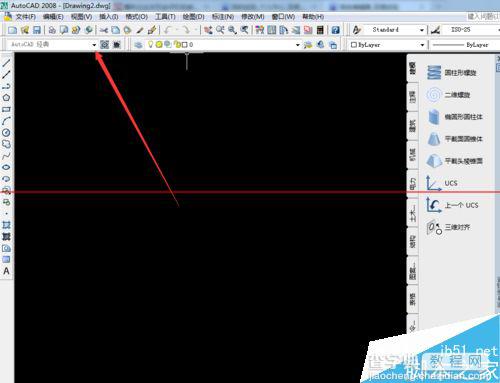Expand the layer control dropdown arrow
Image resolution: width=500 pixels, height=383 pixels.
[x=298, y=45]
